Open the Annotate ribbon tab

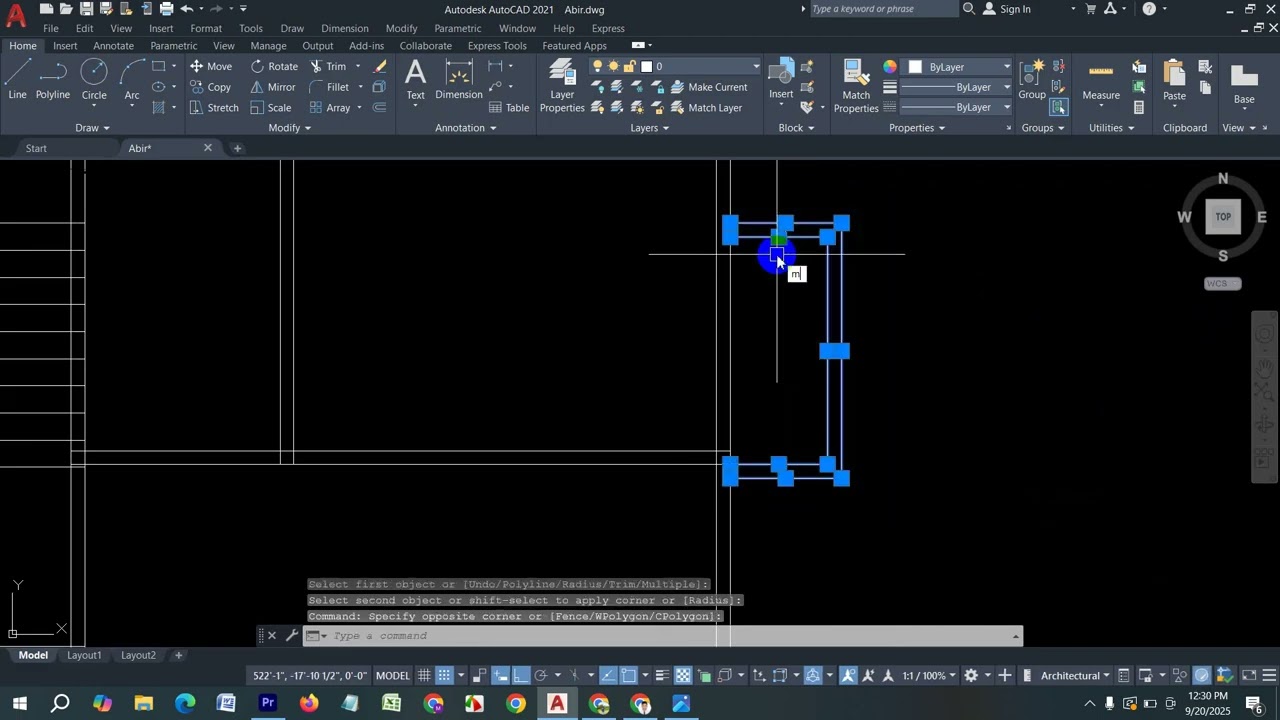click(x=113, y=46)
